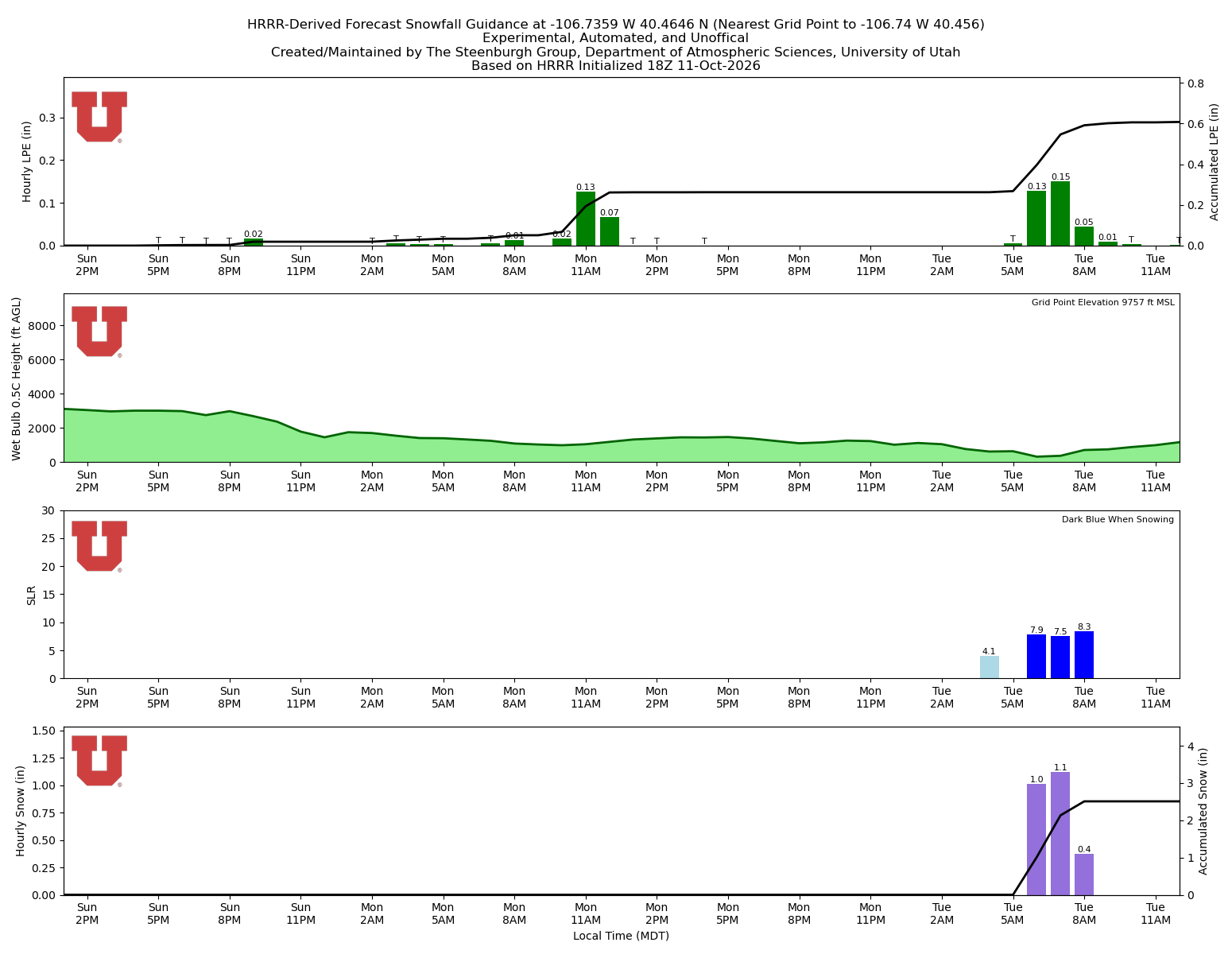This screenshot has width=1232, height=954.
Task: Click the purple 0.4 hourly snow bar
Action: pyautogui.click(x=1084, y=874)
